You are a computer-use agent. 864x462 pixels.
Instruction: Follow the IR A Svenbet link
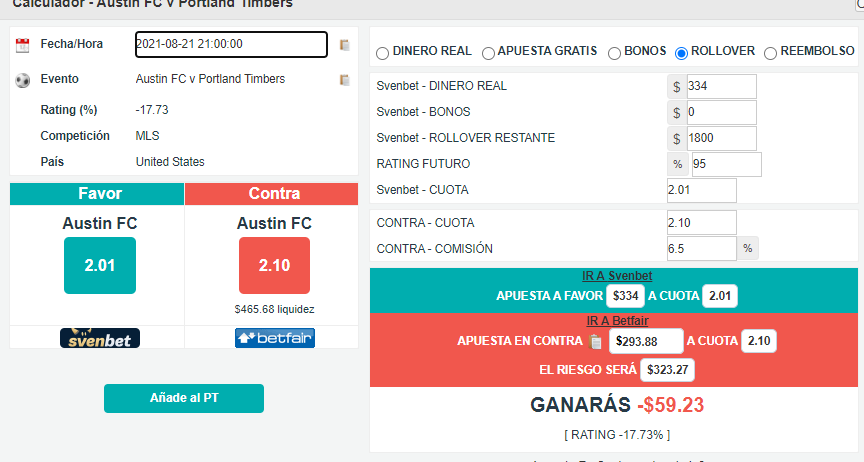(x=617, y=276)
